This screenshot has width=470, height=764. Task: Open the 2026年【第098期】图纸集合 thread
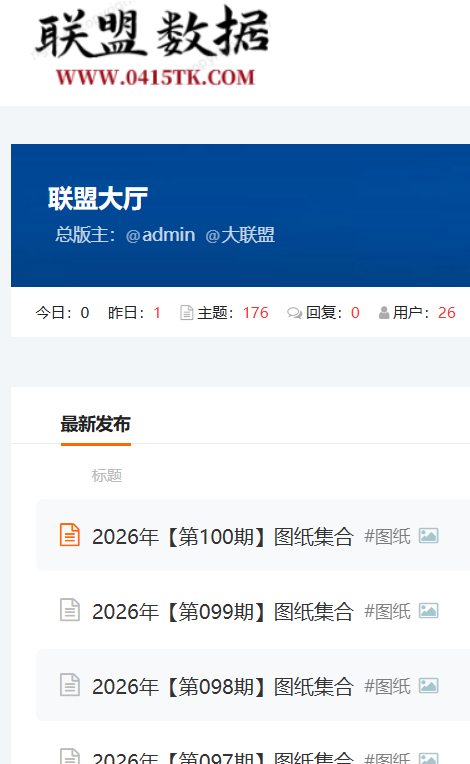pyautogui.click(x=223, y=687)
